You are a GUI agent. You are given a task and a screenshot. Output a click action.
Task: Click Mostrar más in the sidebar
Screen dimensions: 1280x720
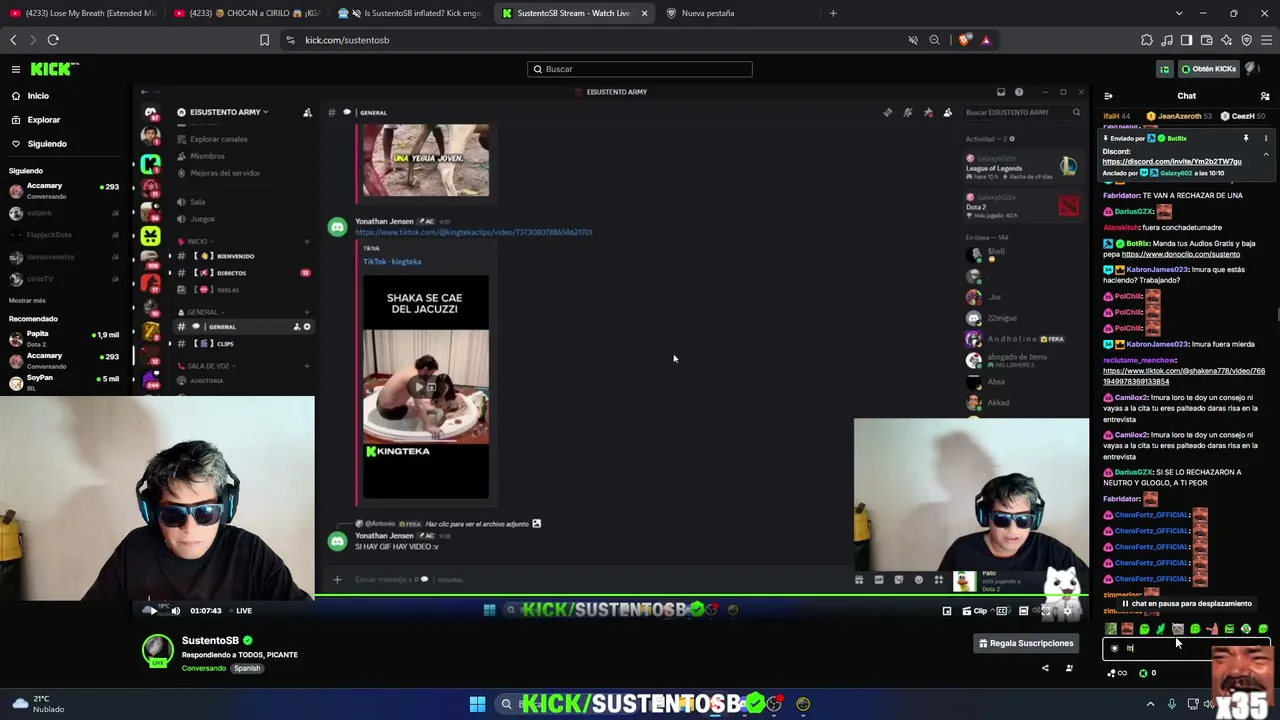pos(27,300)
